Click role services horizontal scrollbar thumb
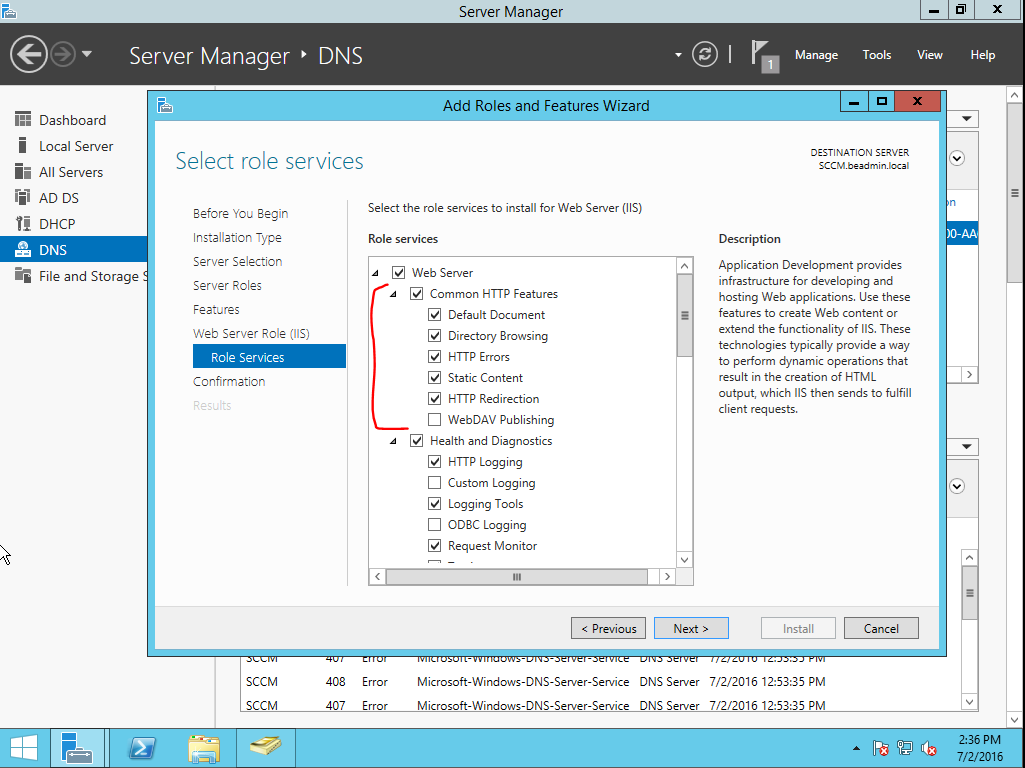1025x768 pixels. 516,576
